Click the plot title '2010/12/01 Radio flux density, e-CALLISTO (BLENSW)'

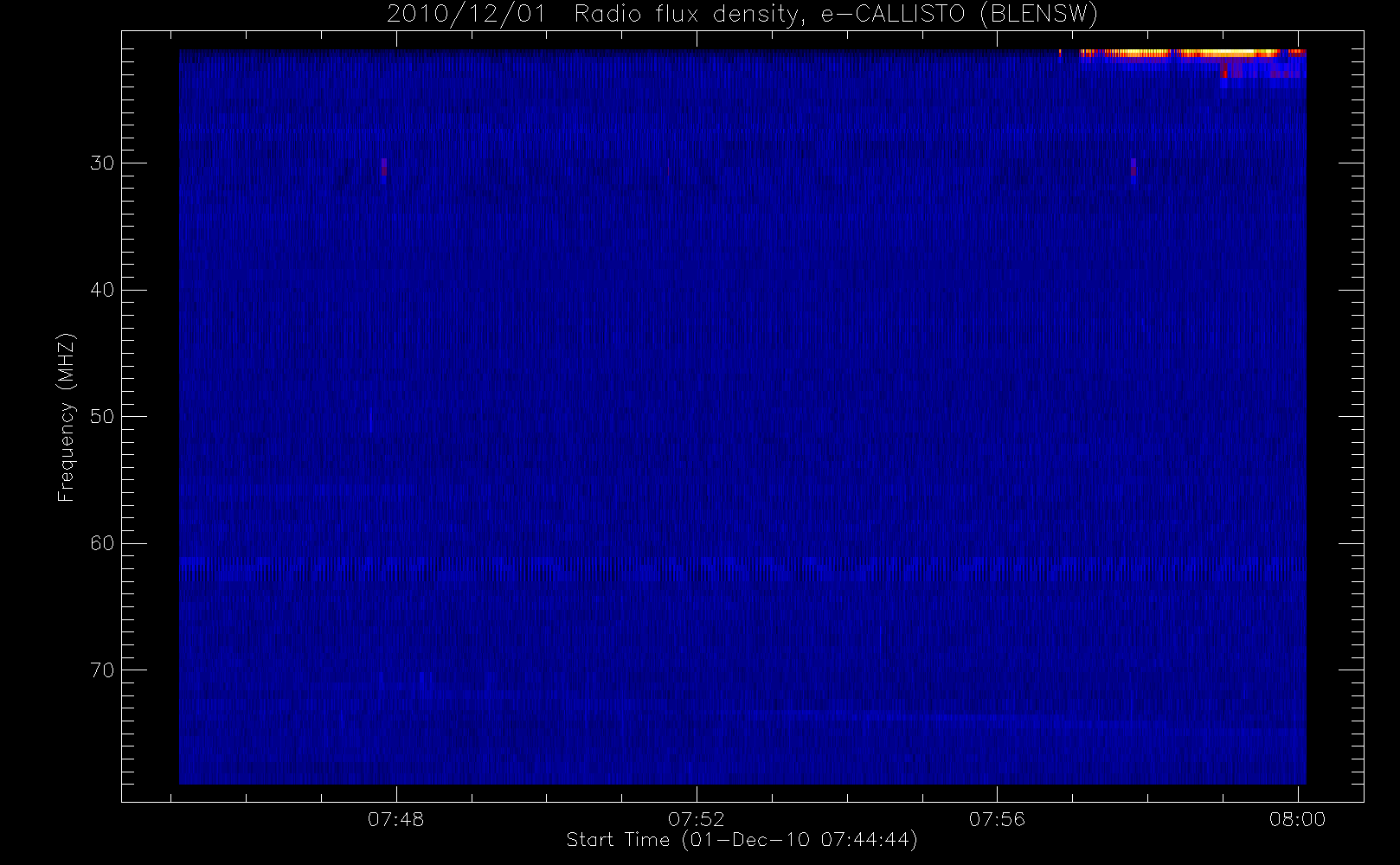tap(742, 14)
